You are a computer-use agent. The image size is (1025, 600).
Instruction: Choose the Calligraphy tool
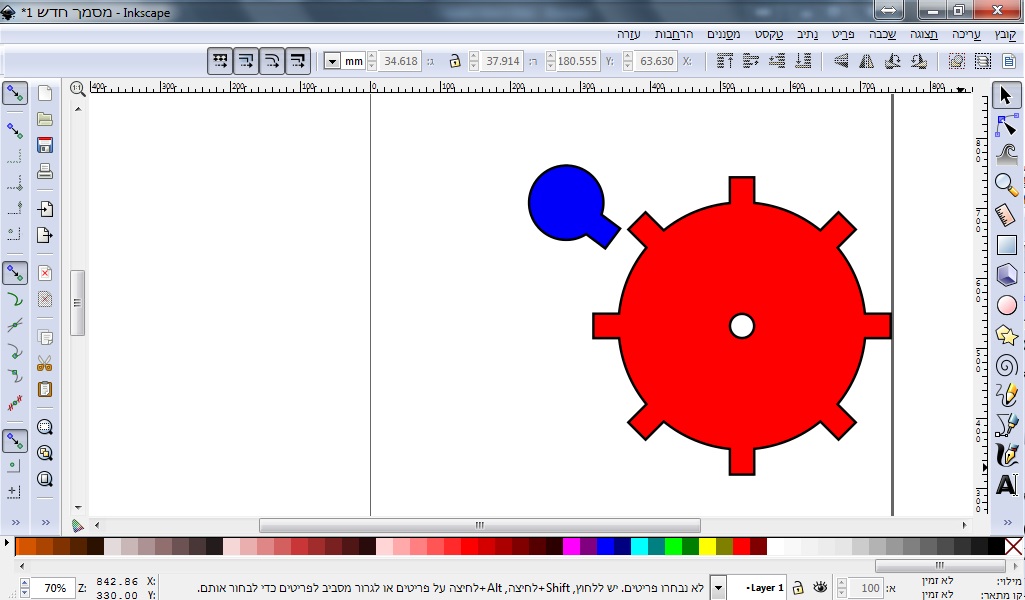click(x=1006, y=455)
